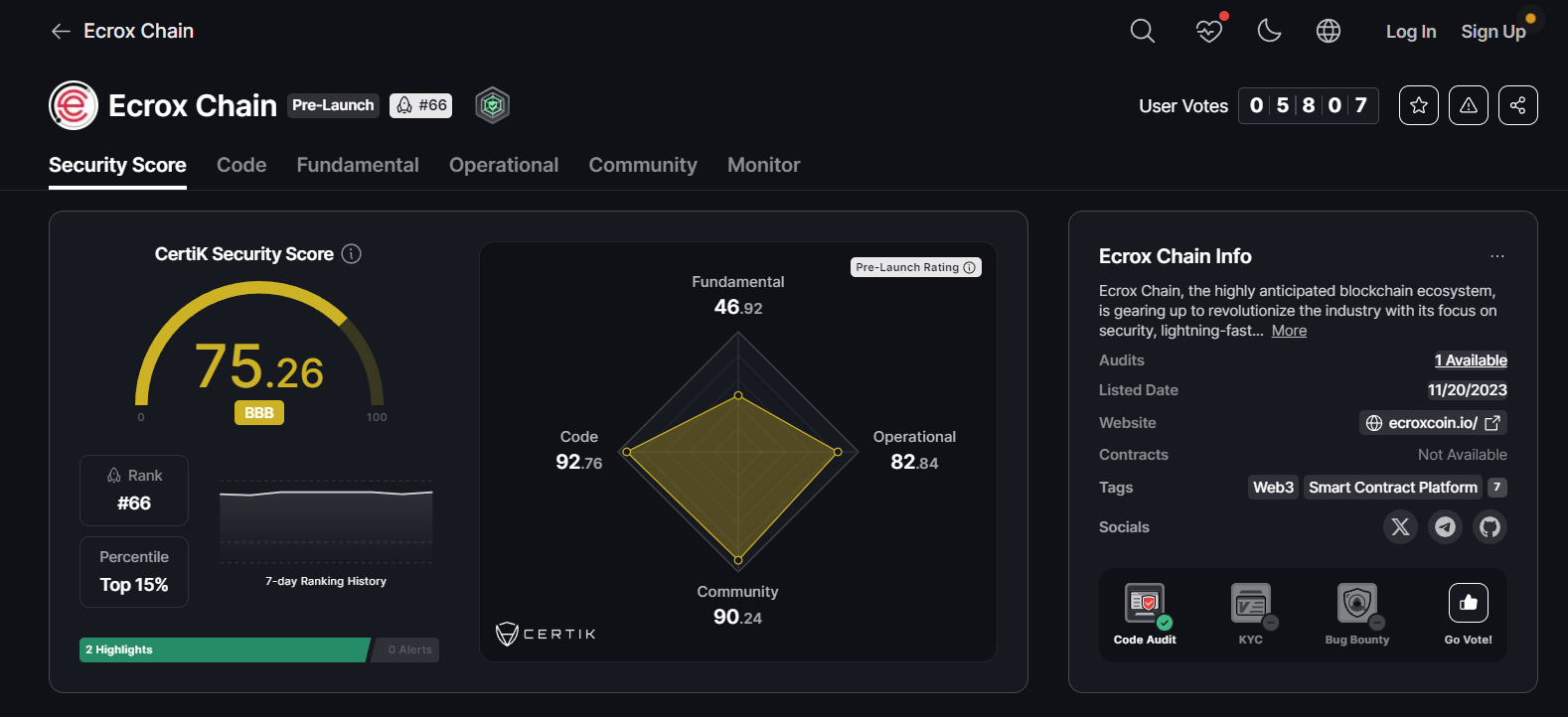Click the external link icon beside ecroxcoin.io

pos(1492,423)
